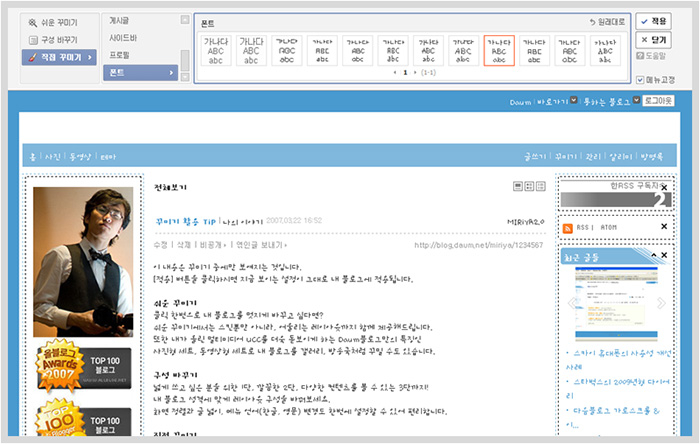Image resolution: width=700 pixels, height=444 pixels.
Task: Expand the Daum 바로가기 dropdown
Action: click(574, 100)
